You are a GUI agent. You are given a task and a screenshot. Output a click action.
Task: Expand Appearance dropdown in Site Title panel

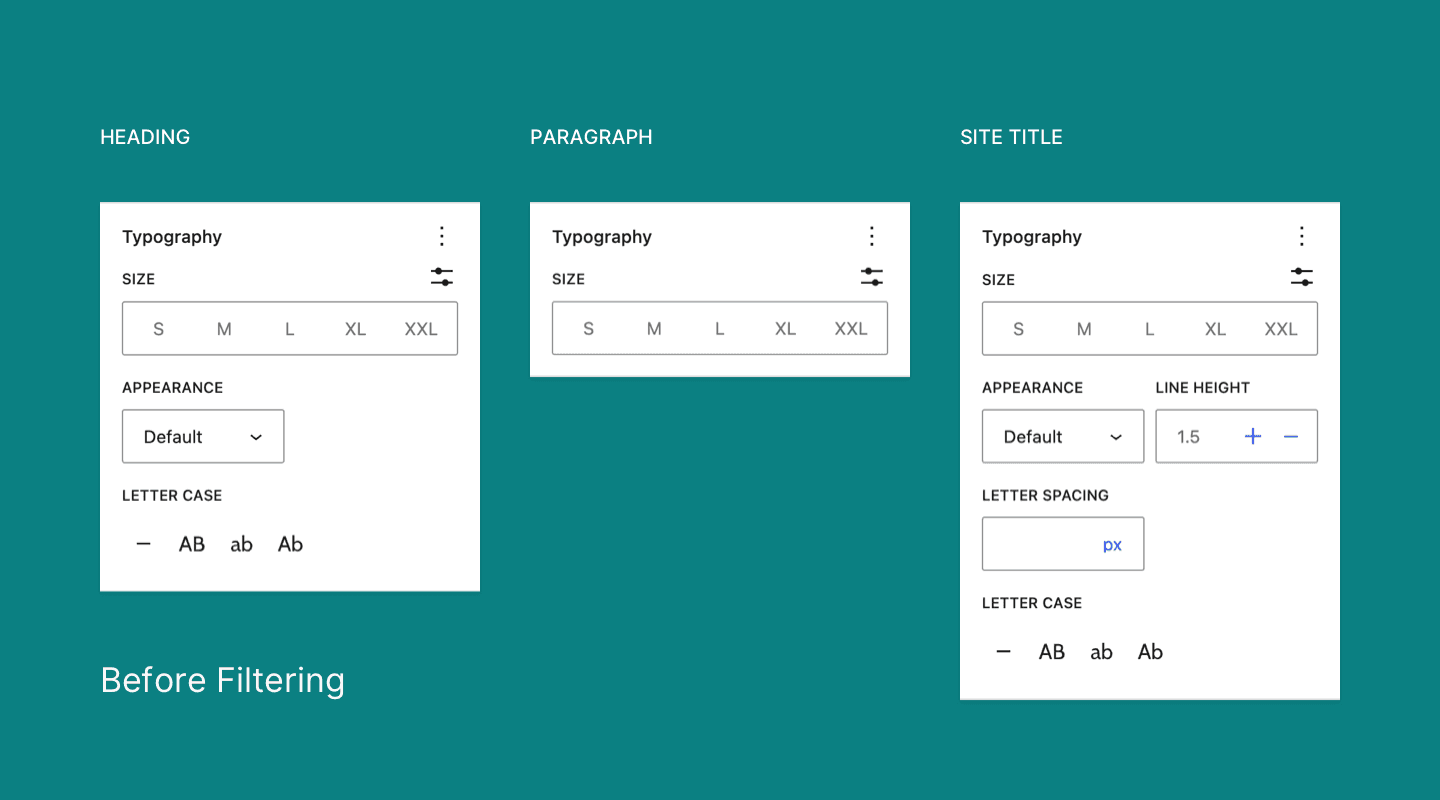pyautogui.click(x=1063, y=437)
